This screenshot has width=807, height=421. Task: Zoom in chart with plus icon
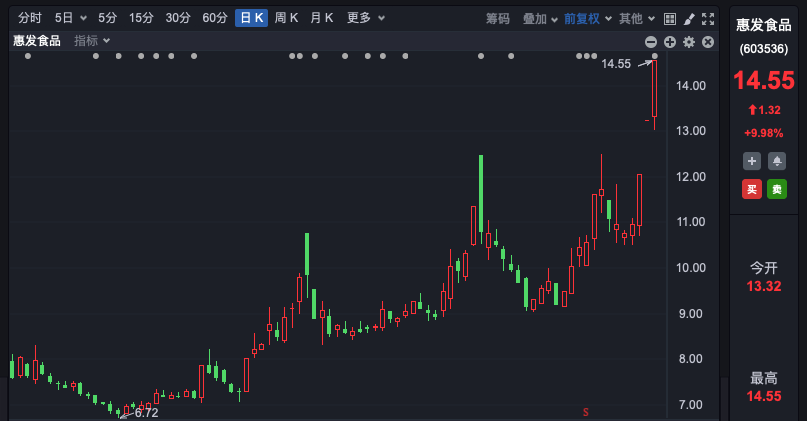[669, 41]
